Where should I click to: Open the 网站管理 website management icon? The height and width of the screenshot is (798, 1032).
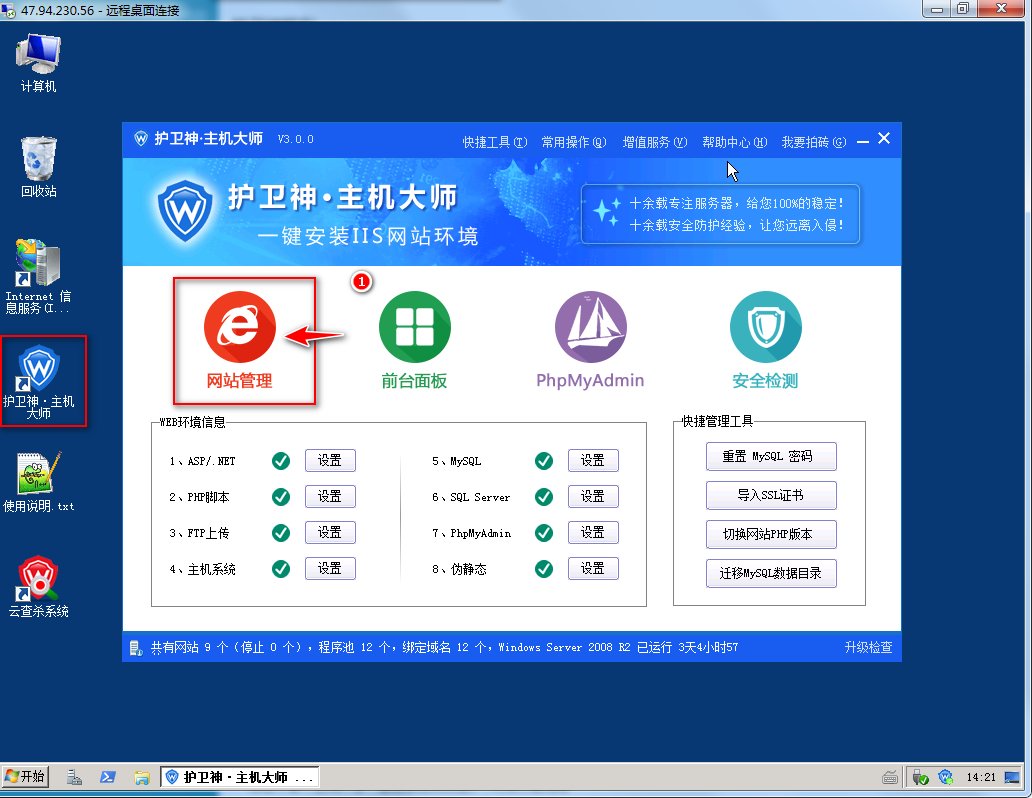(x=240, y=330)
